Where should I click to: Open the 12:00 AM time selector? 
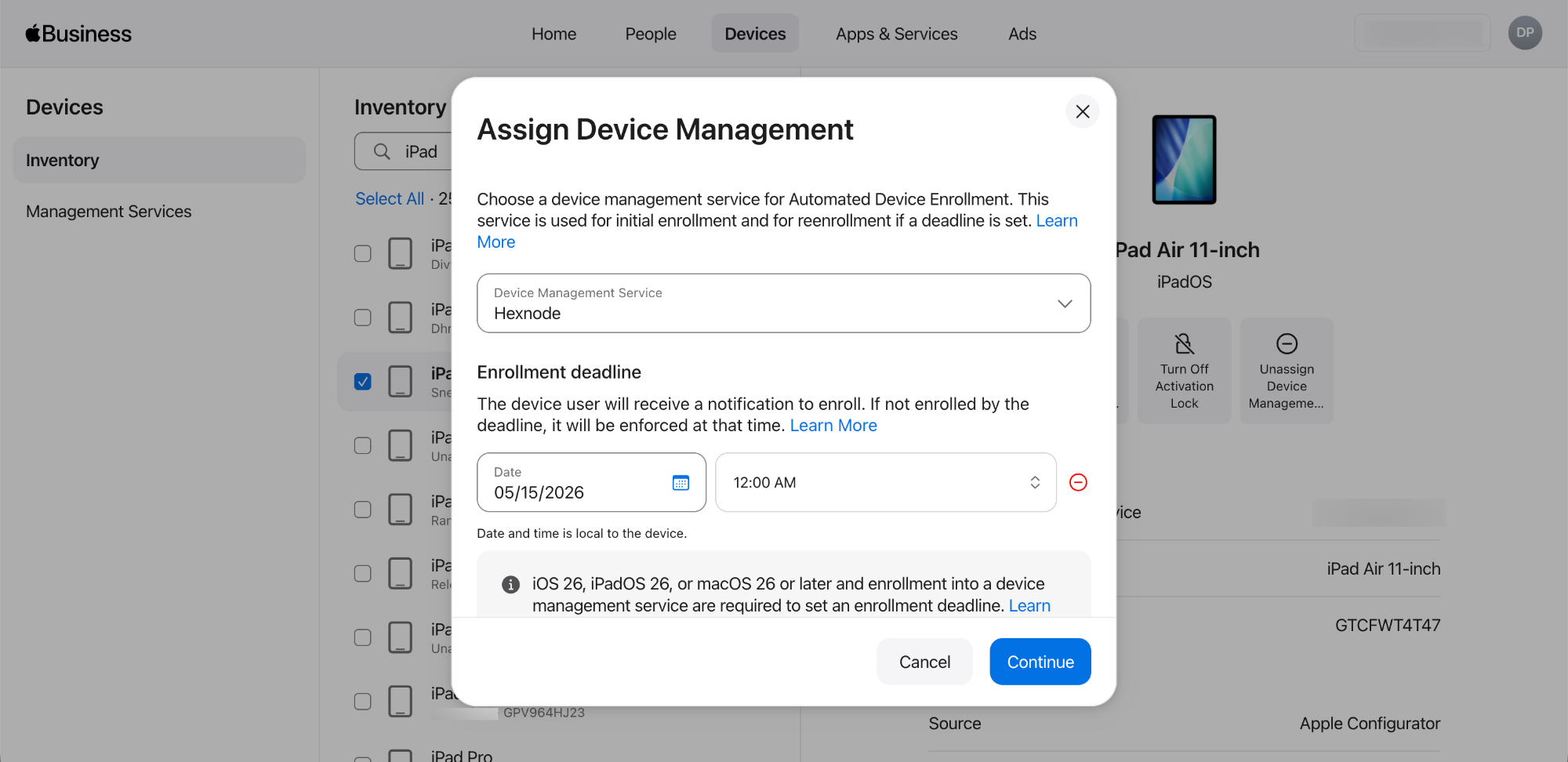886,483
